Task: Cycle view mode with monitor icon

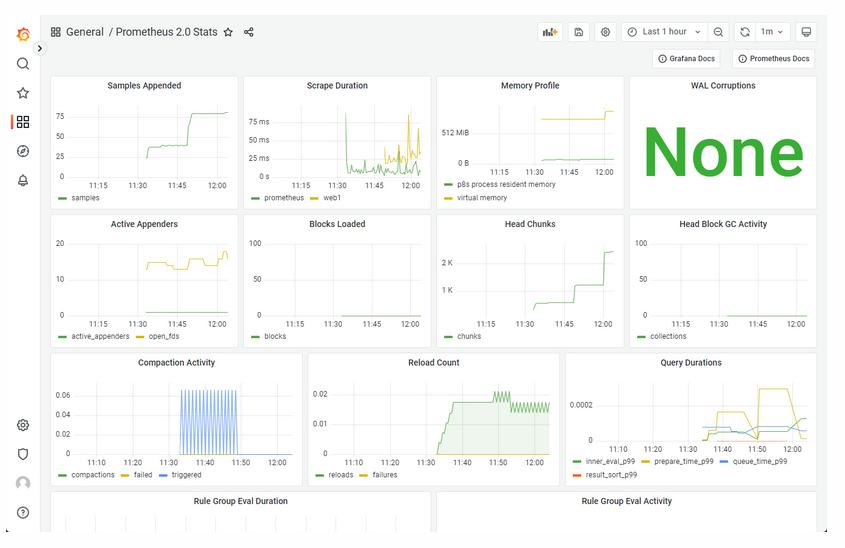Action: [806, 32]
